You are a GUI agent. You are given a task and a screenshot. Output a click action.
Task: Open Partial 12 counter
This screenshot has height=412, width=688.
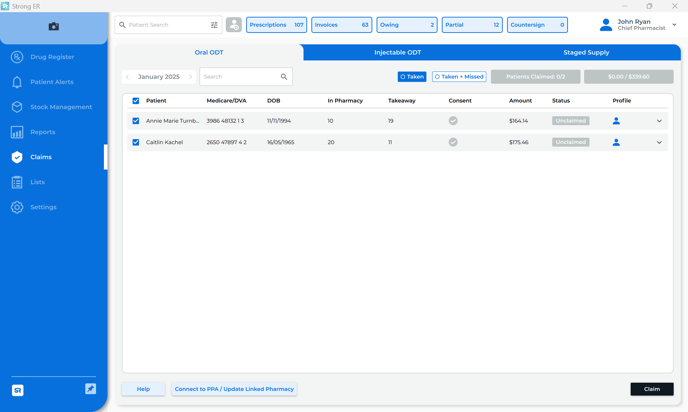point(472,25)
